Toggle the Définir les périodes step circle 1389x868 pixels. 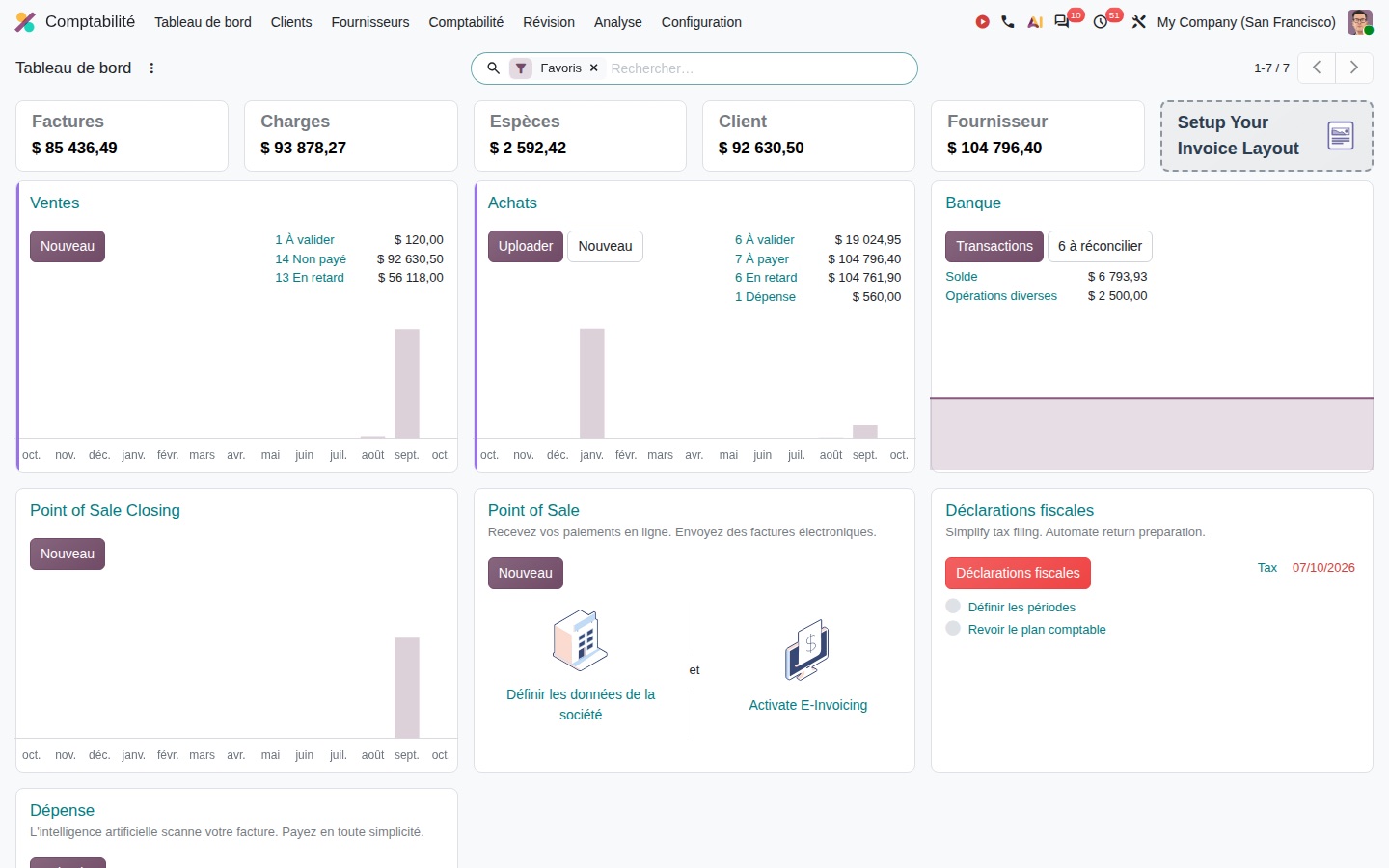[x=953, y=607]
